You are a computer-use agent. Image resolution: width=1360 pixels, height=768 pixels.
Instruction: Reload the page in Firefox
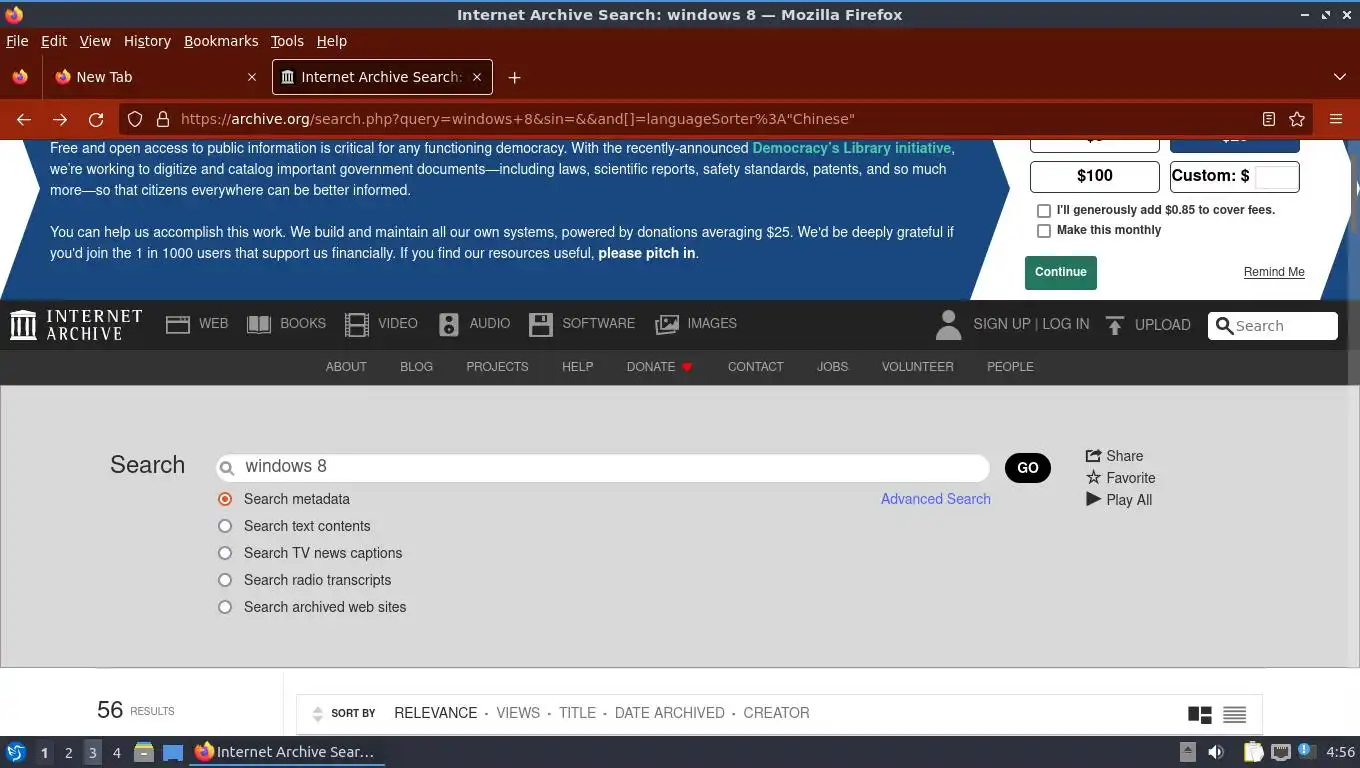[96, 119]
